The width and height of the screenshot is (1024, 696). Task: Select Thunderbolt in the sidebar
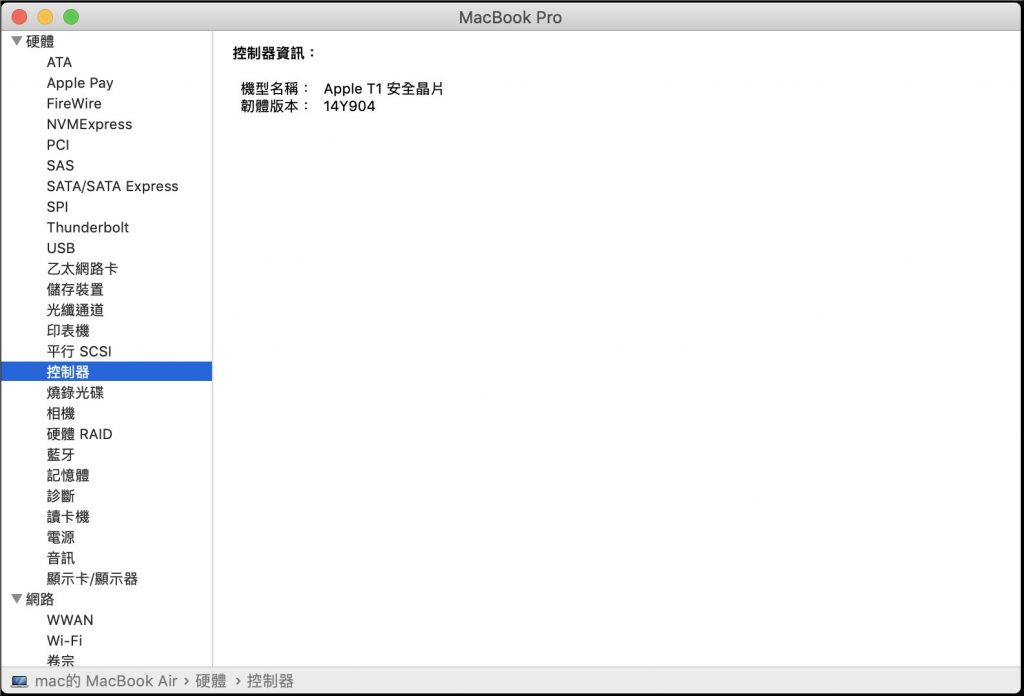coord(87,227)
